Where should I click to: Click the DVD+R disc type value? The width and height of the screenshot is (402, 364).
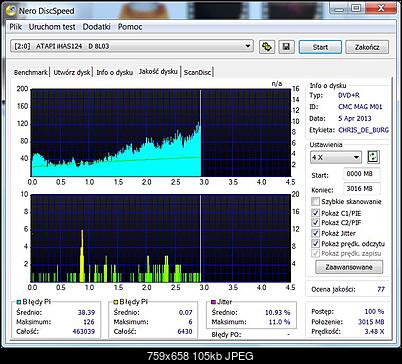[349, 95]
